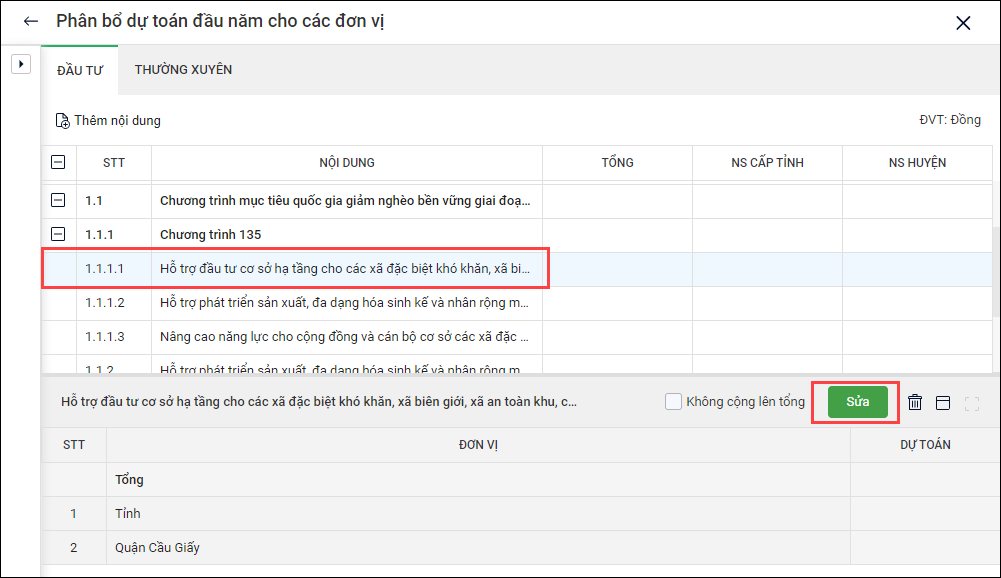Close the budget allocation dialog

pos(963,23)
